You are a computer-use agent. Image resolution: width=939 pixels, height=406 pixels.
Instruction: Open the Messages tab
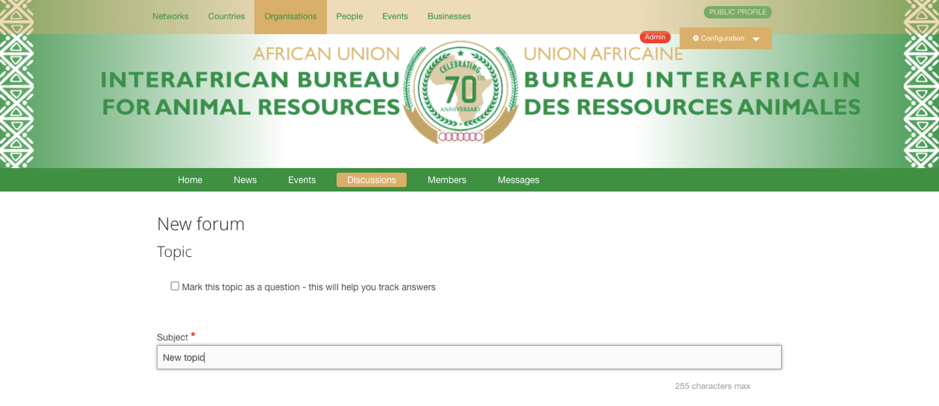coord(519,180)
